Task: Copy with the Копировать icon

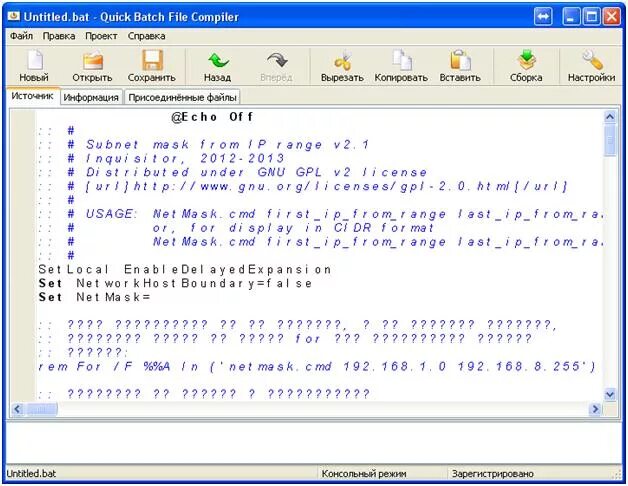Action: tap(401, 66)
